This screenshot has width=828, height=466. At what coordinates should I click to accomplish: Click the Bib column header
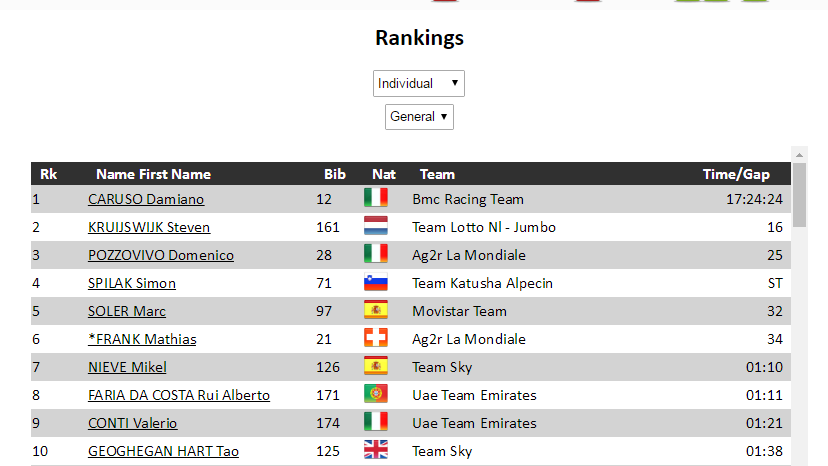point(335,174)
